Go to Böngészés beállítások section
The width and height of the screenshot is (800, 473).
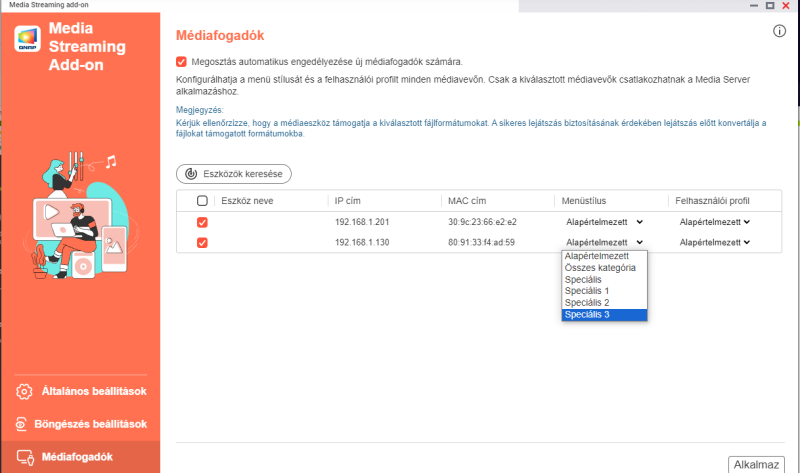[81, 424]
